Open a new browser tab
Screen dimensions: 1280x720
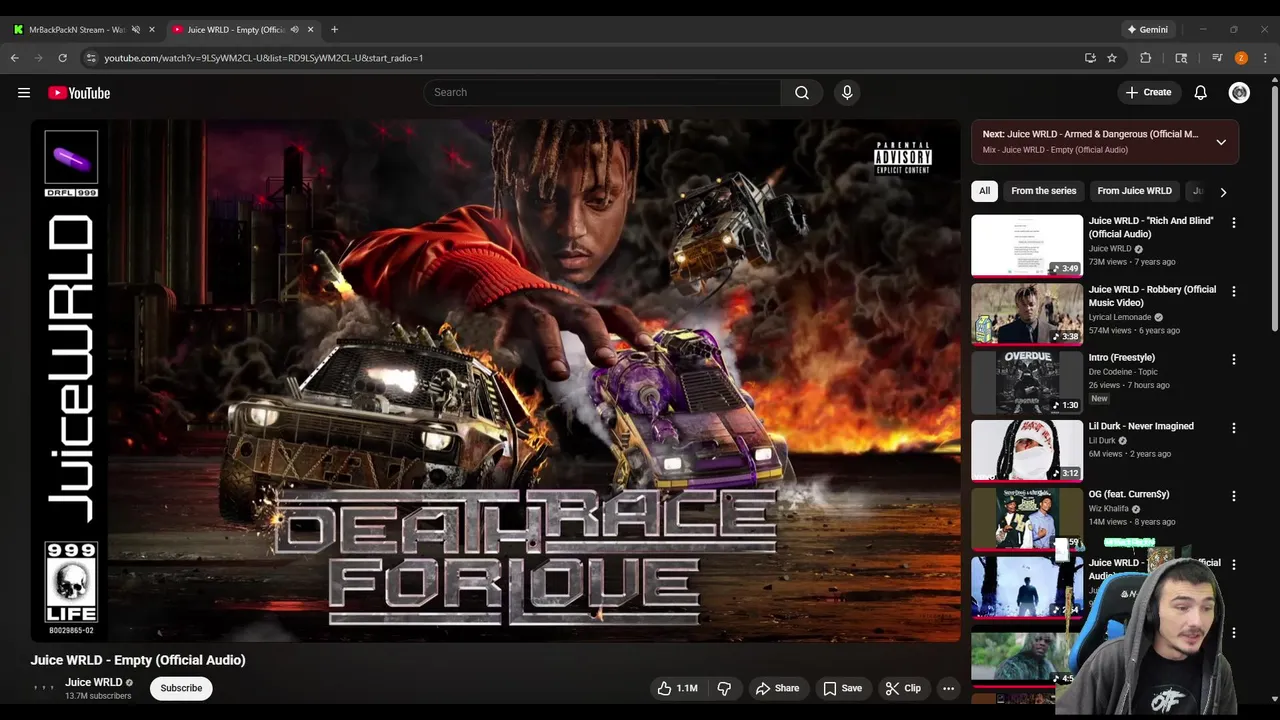coord(334,29)
